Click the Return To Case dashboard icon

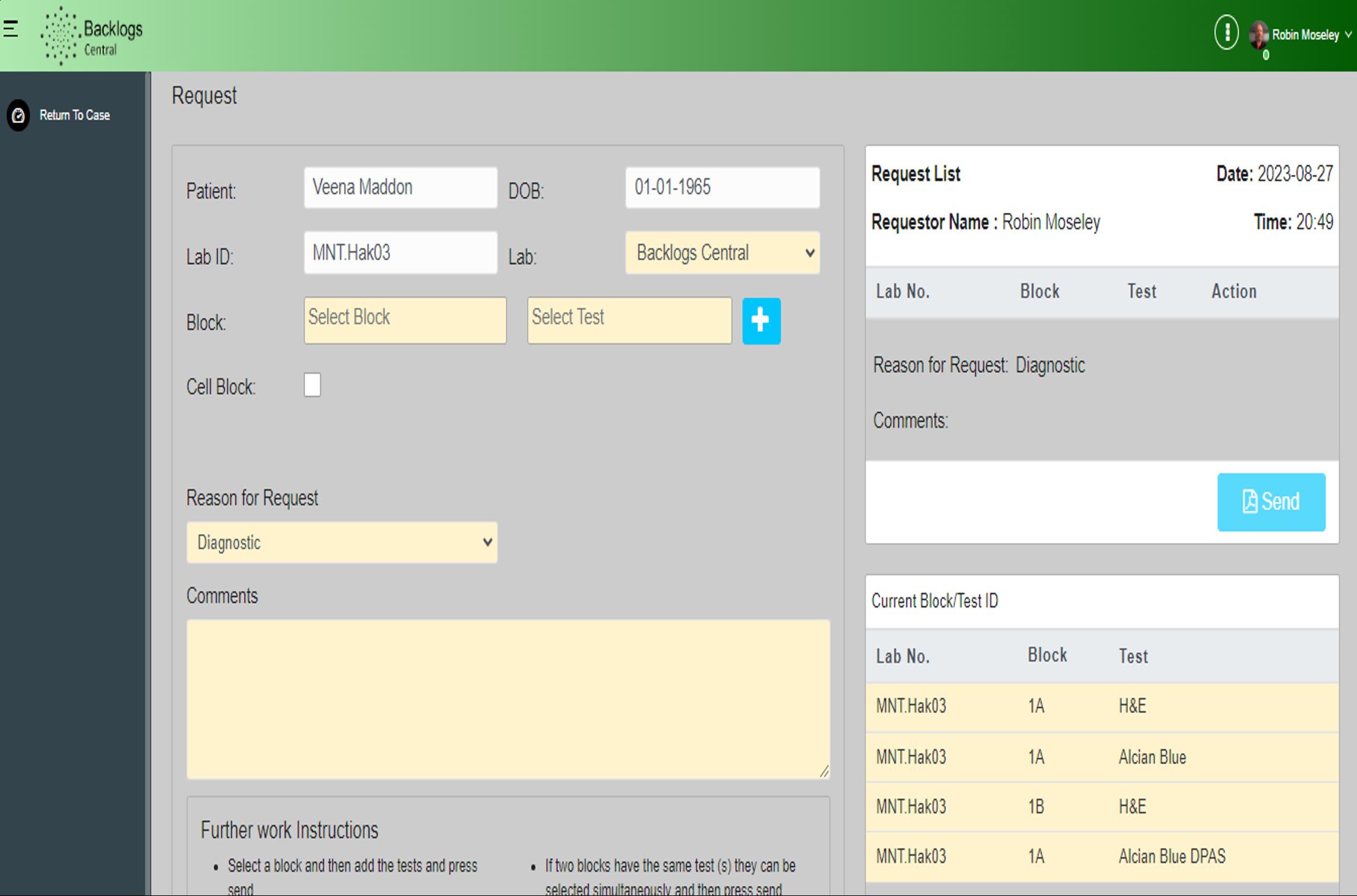point(18,115)
